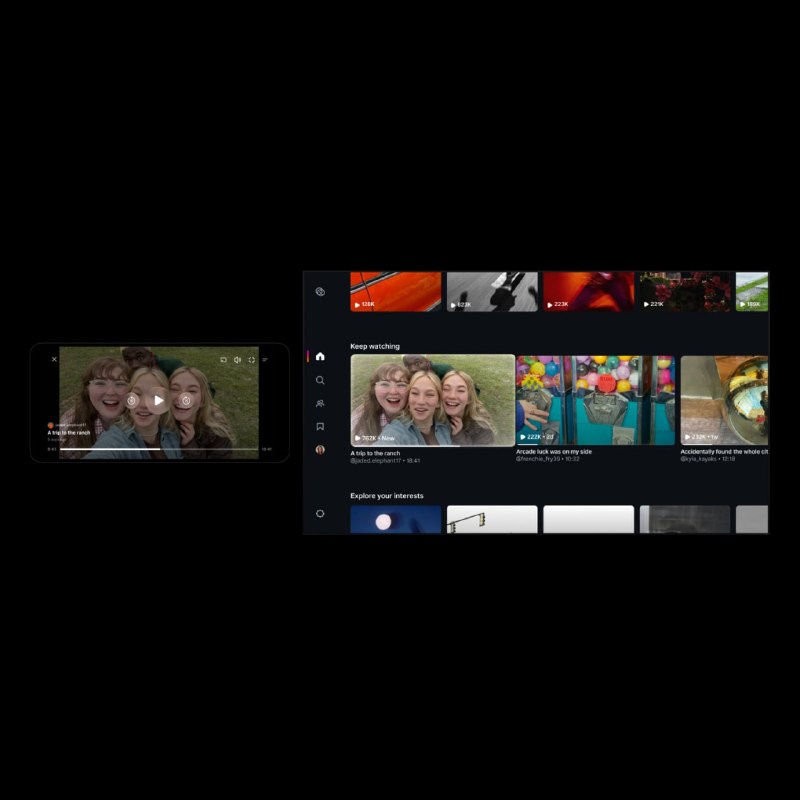Screen dimensions: 800x800
Task: Open the red video with 223K views
Action: coord(589,291)
